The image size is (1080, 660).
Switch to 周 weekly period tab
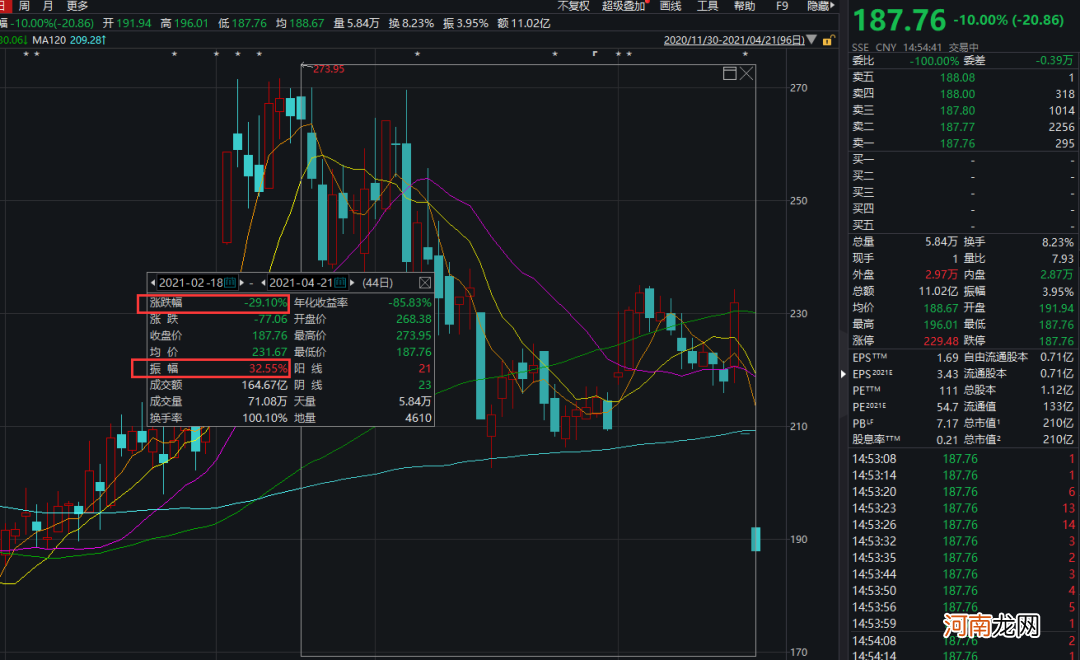[24, 6]
